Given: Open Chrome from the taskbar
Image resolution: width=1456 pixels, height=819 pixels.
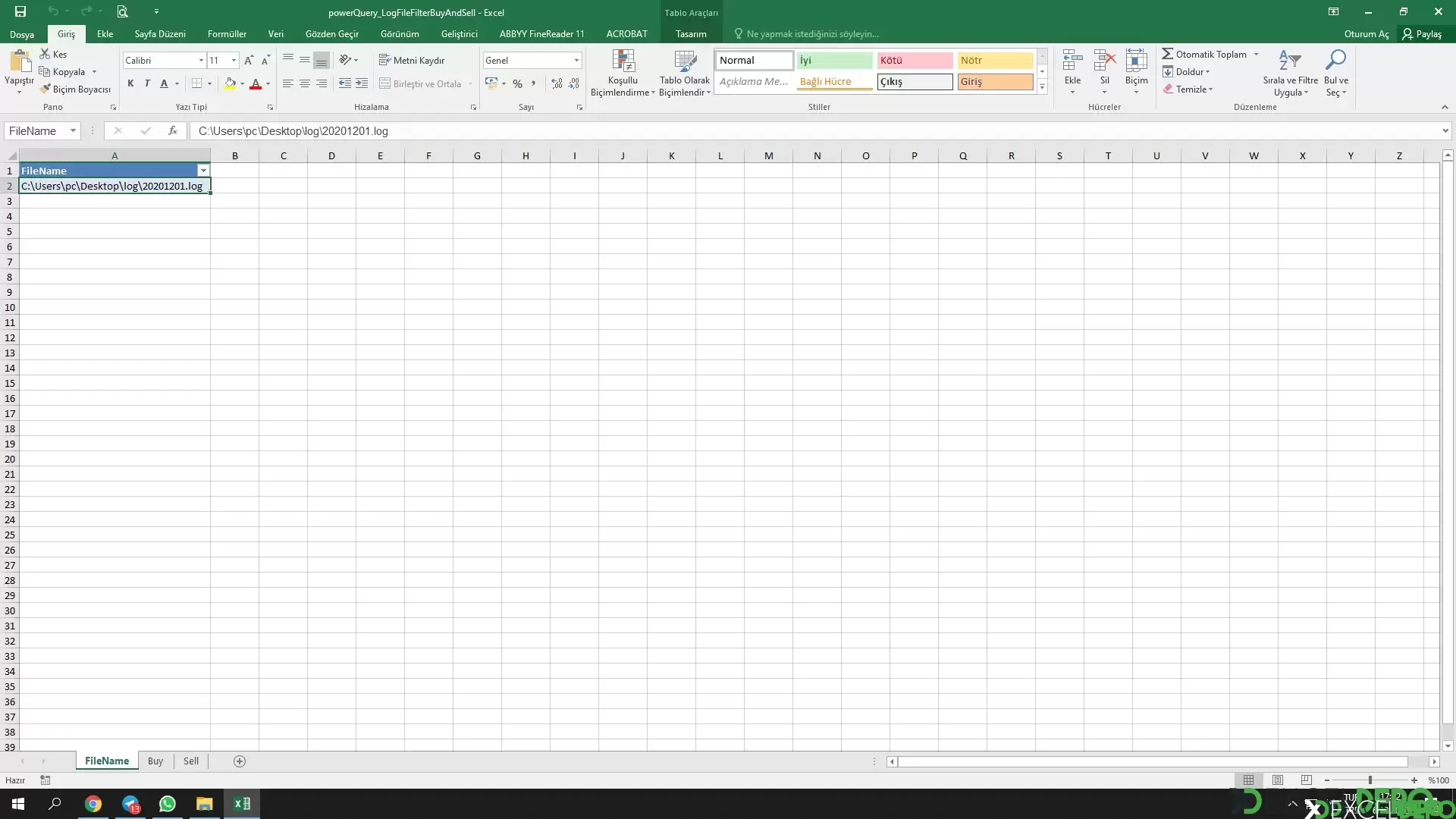Looking at the screenshot, I should coord(93,804).
